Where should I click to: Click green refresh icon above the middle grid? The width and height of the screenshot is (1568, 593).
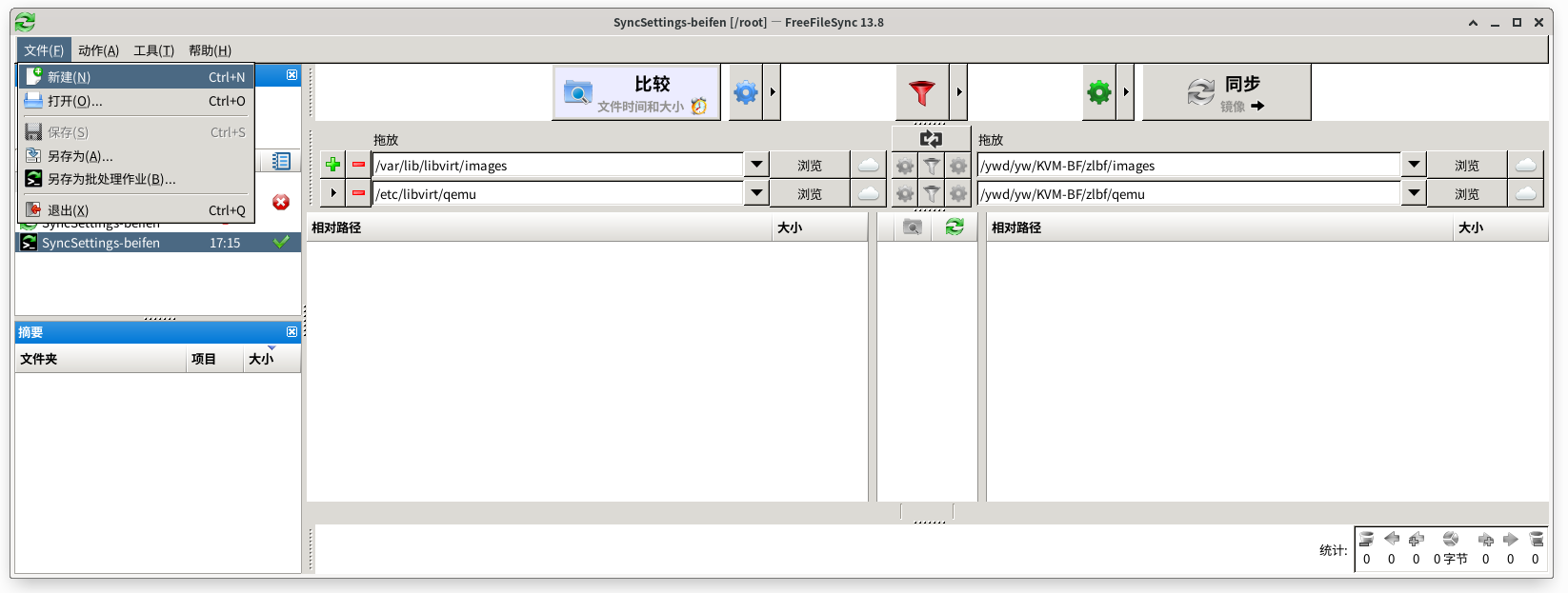click(x=954, y=227)
